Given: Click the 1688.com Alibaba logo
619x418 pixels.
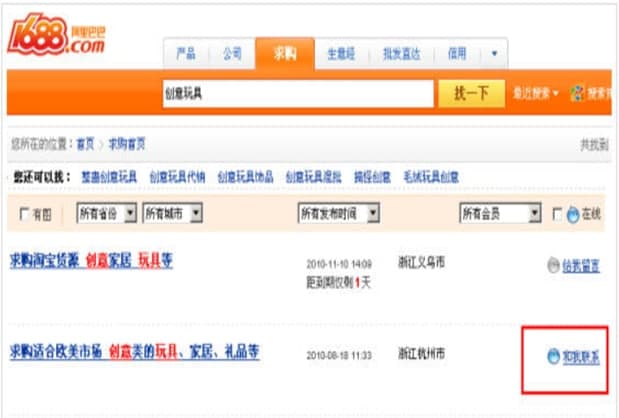Looking at the screenshot, I should 57,35.
